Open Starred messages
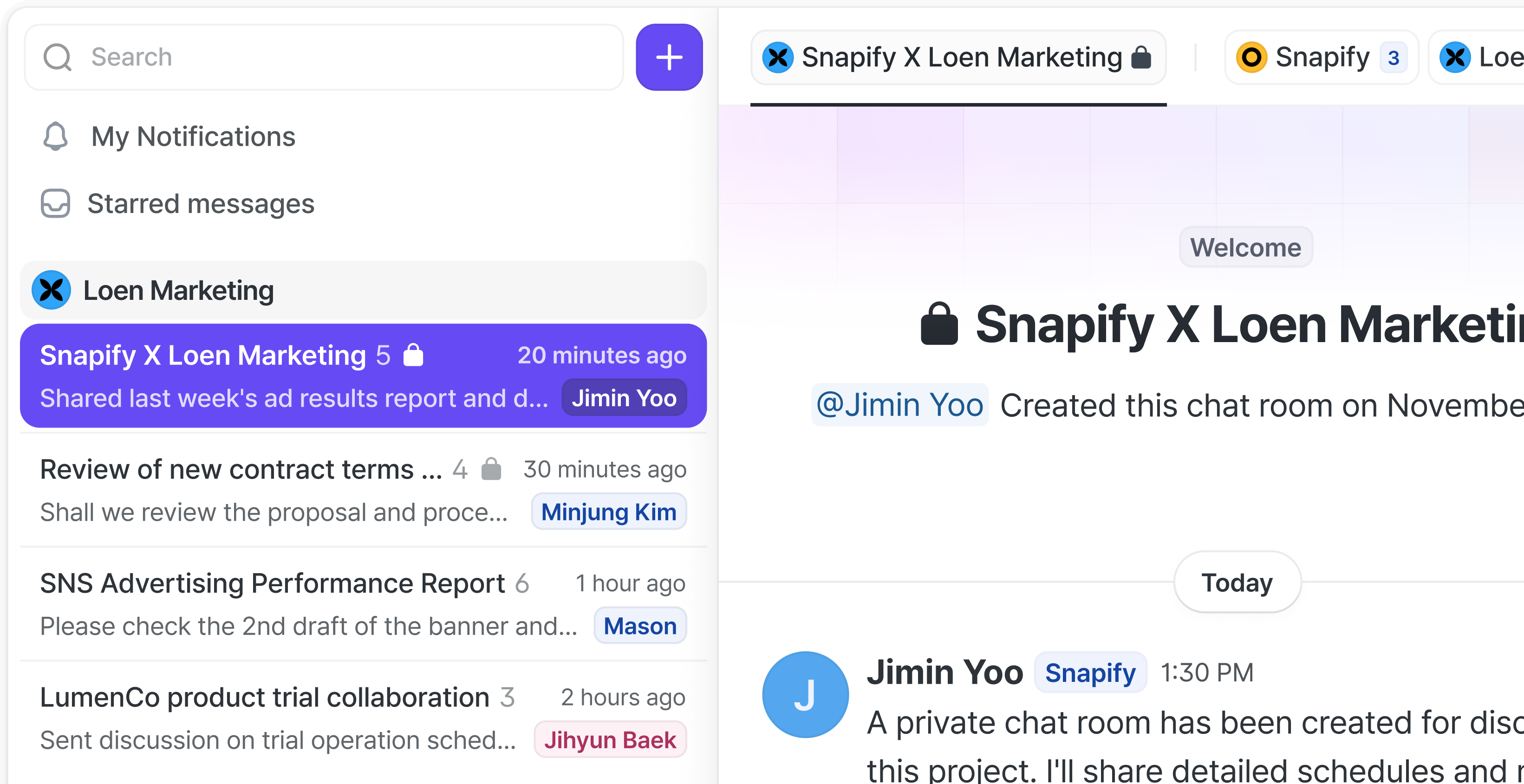This screenshot has height=784, width=1524. tap(201, 203)
